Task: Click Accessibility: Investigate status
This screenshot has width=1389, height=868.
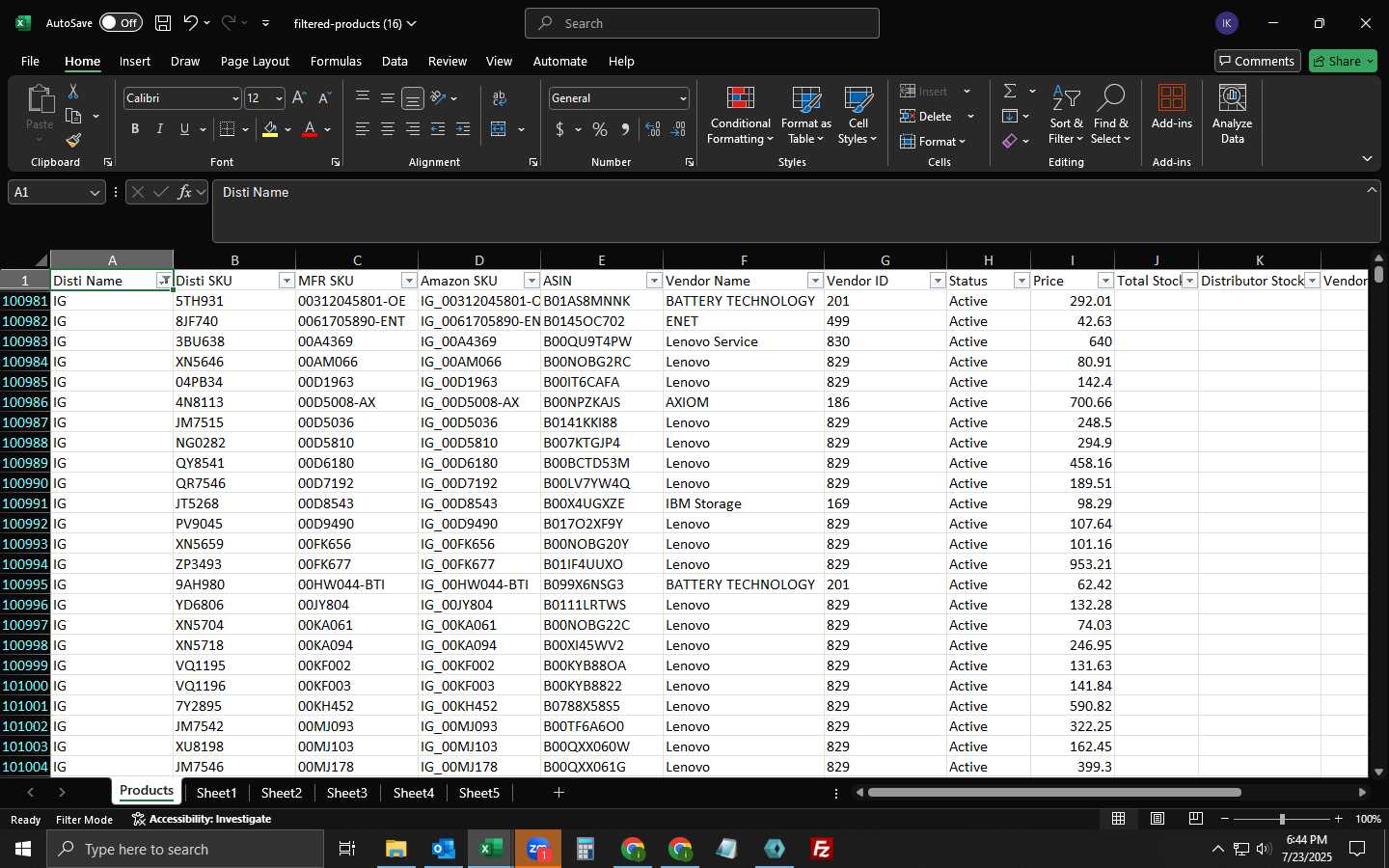Action: [x=202, y=819]
